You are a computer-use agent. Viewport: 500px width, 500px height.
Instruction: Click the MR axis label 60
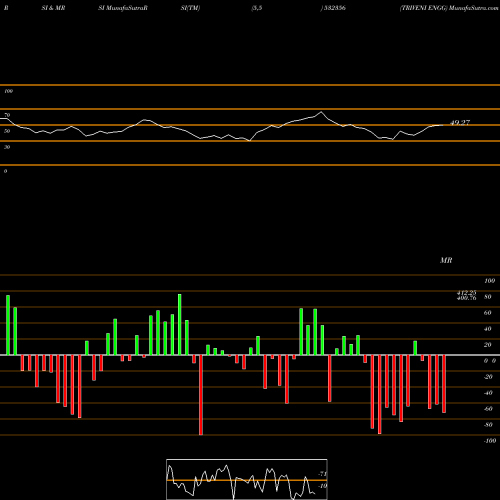[488, 313]
